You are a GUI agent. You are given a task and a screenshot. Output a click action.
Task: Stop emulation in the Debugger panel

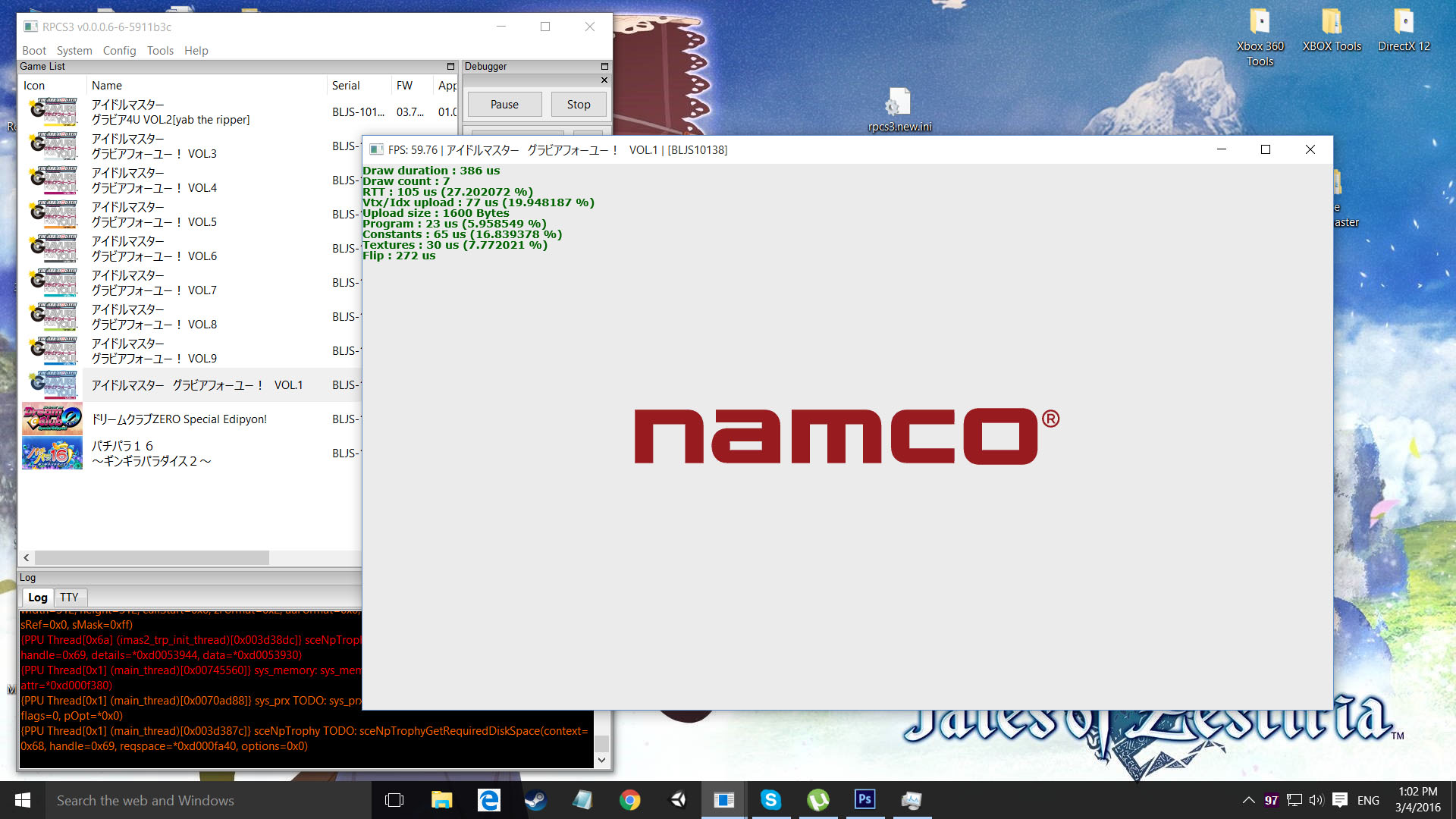point(579,105)
